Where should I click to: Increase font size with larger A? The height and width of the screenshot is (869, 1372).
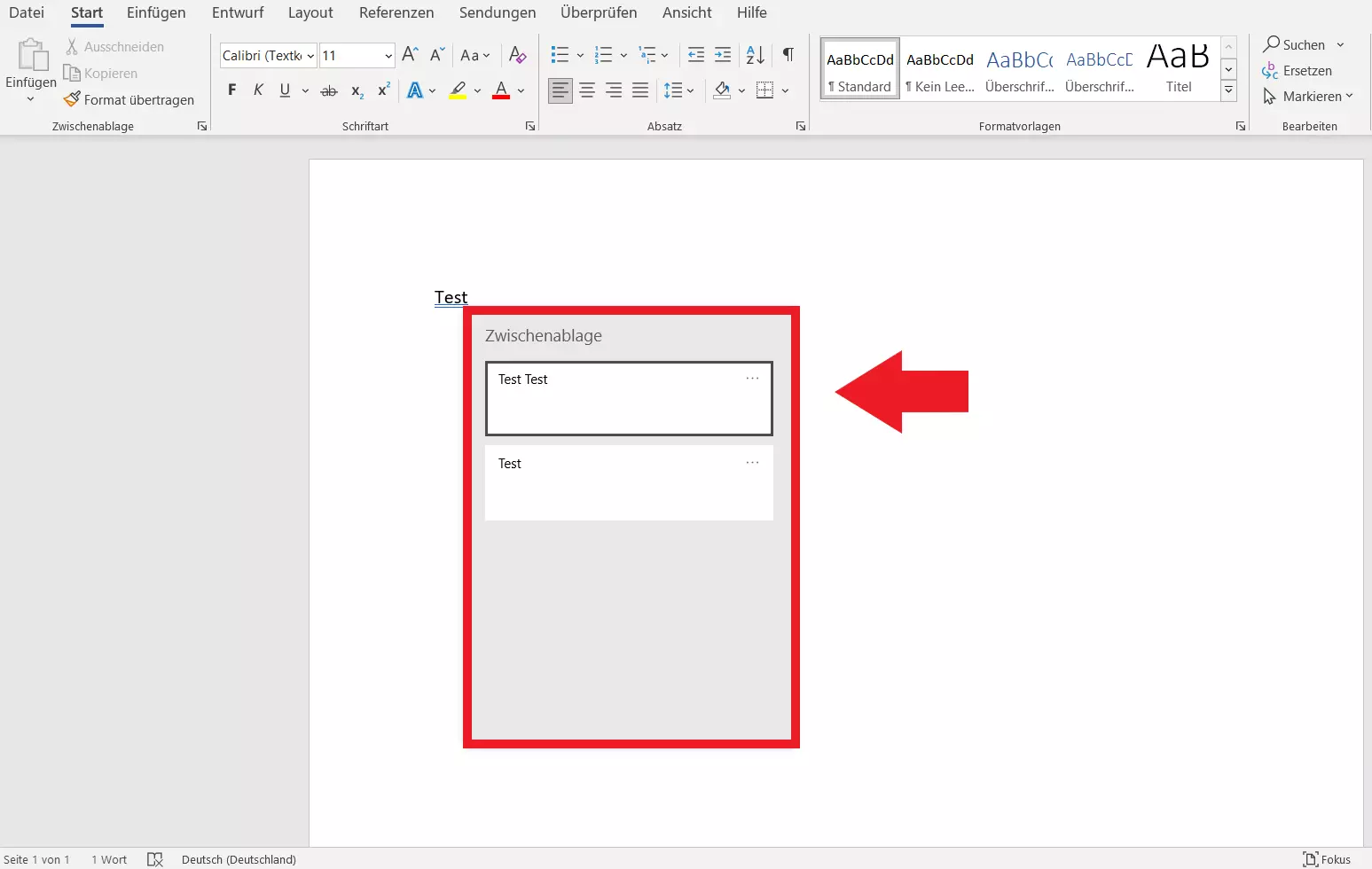pyautogui.click(x=410, y=55)
